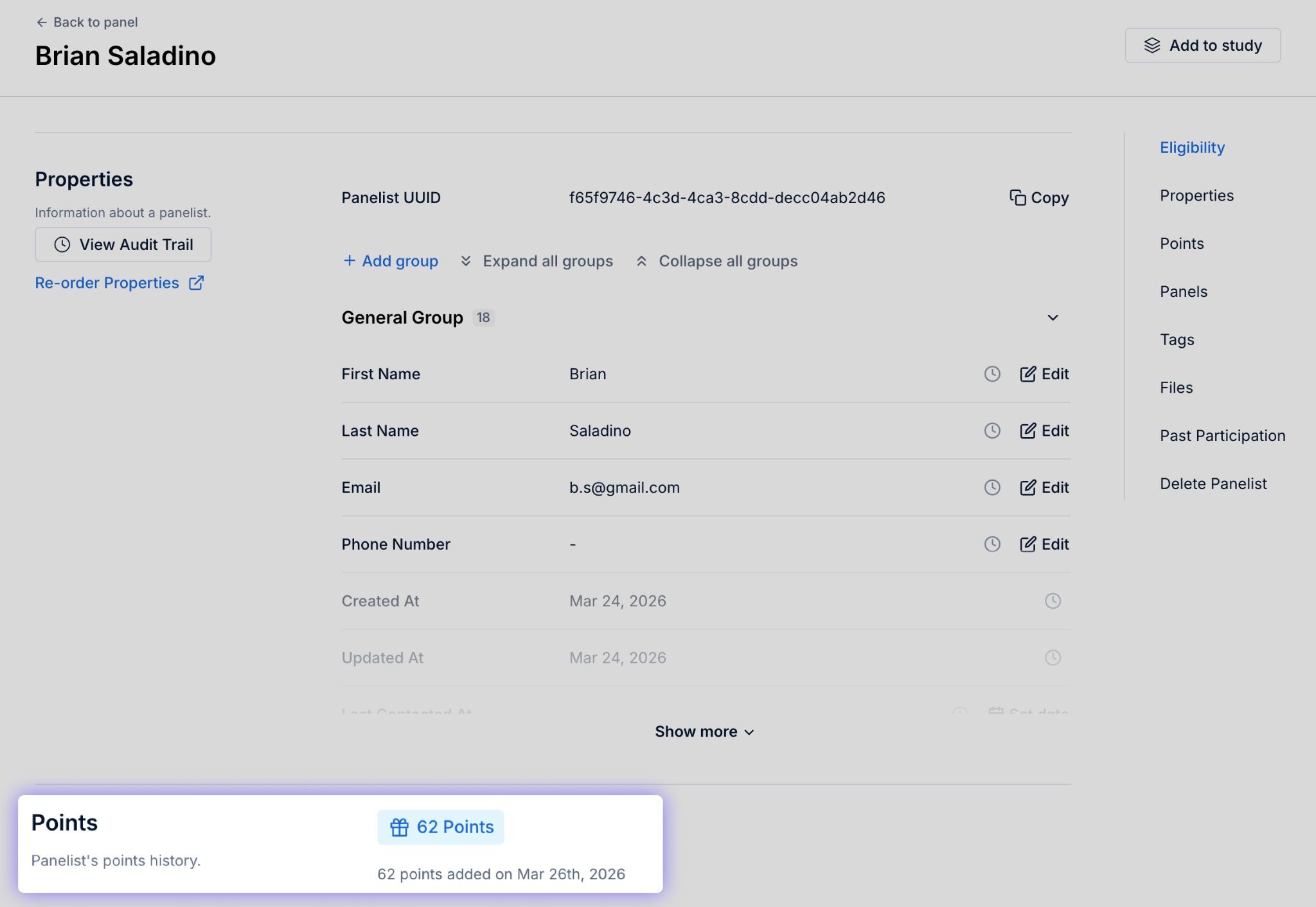
Task: Collapse the General Group chevron
Action: pyautogui.click(x=1053, y=318)
